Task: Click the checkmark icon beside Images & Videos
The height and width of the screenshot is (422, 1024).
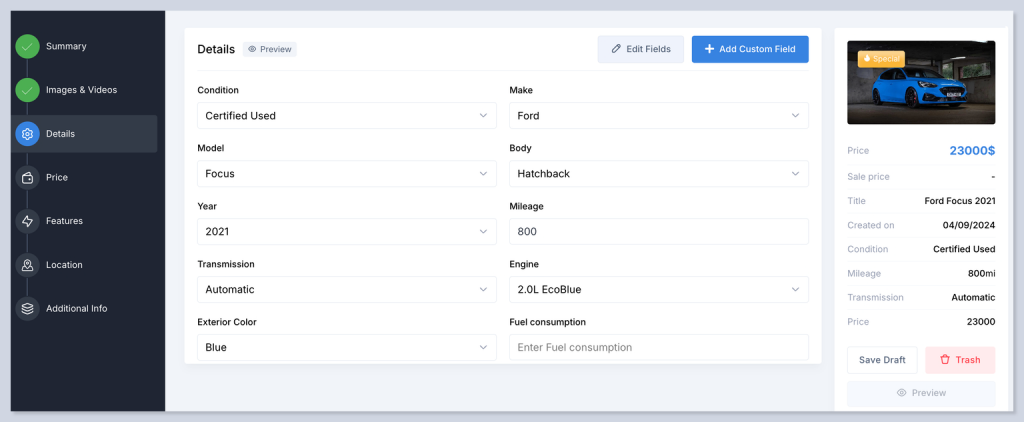Action: pyautogui.click(x=27, y=90)
